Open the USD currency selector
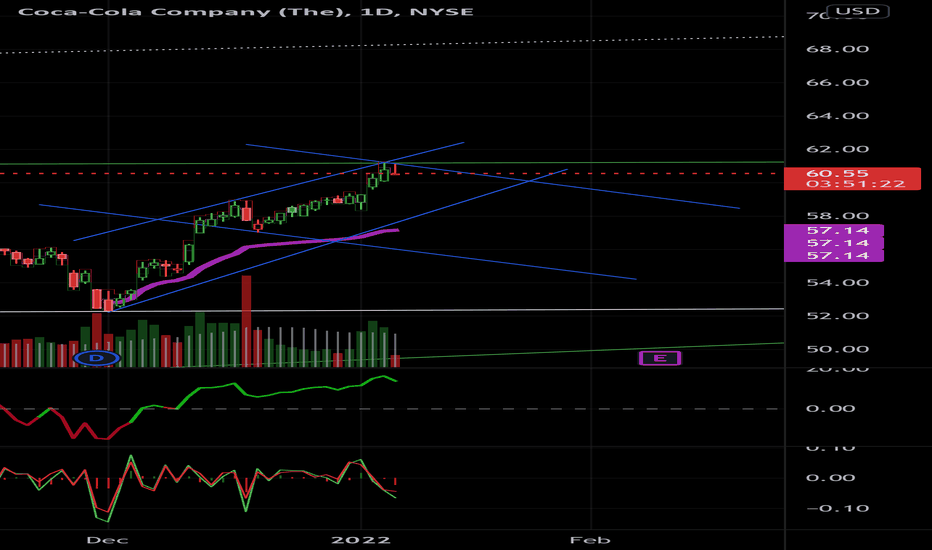The image size is (932, 550). click(x=858, y=11)
